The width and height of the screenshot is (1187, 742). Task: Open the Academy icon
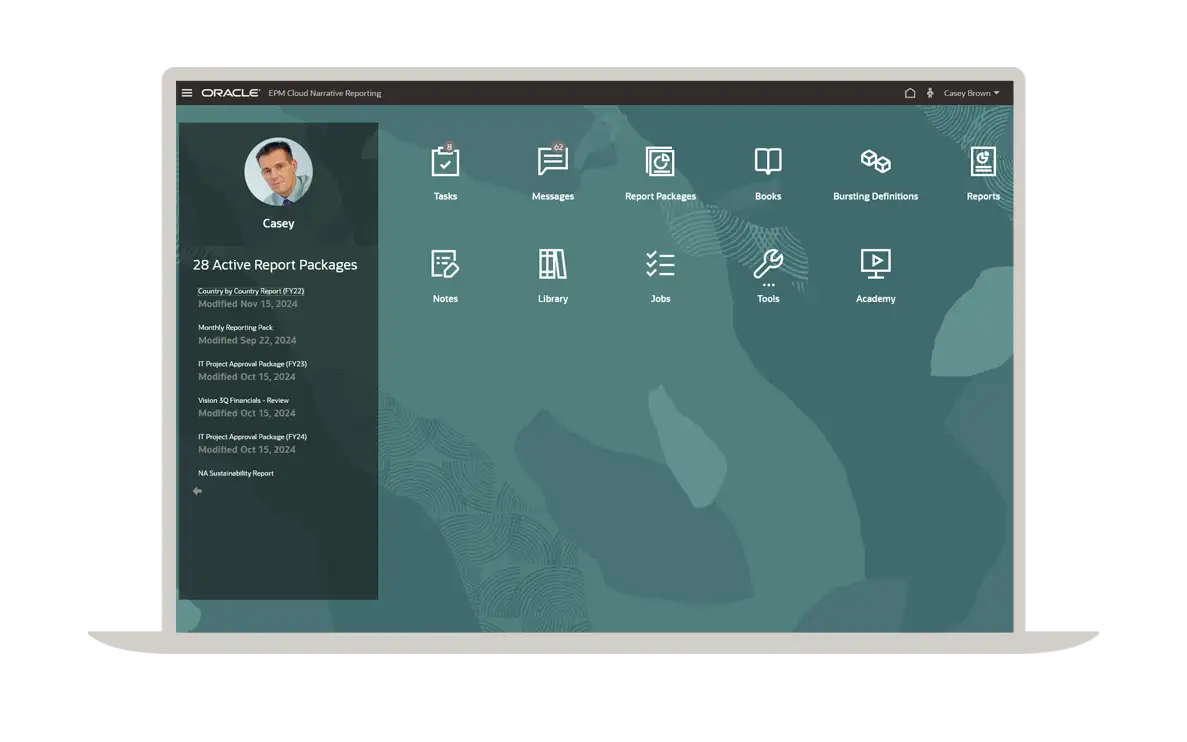pyautogui.click(x=875, y=265)
